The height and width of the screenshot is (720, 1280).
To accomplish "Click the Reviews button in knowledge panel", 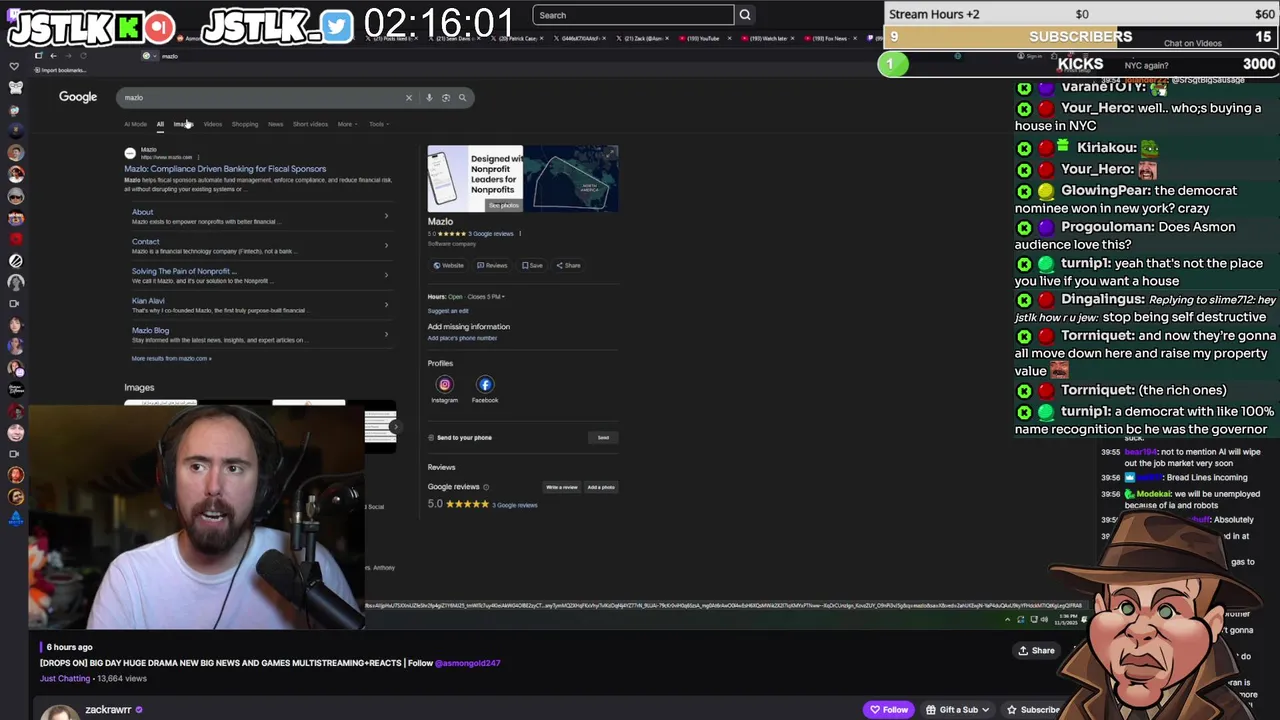I will (x=492, y=265).
